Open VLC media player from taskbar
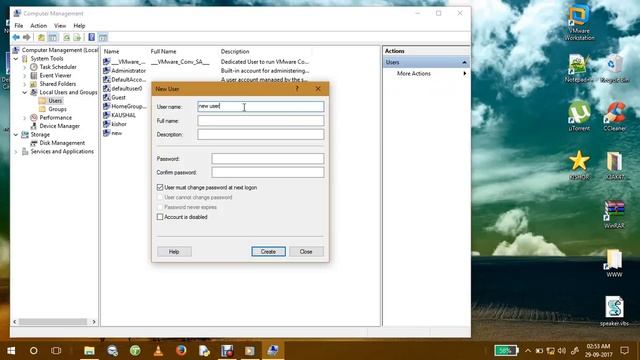This screenshot has height=360, width=640. (158, 350)
